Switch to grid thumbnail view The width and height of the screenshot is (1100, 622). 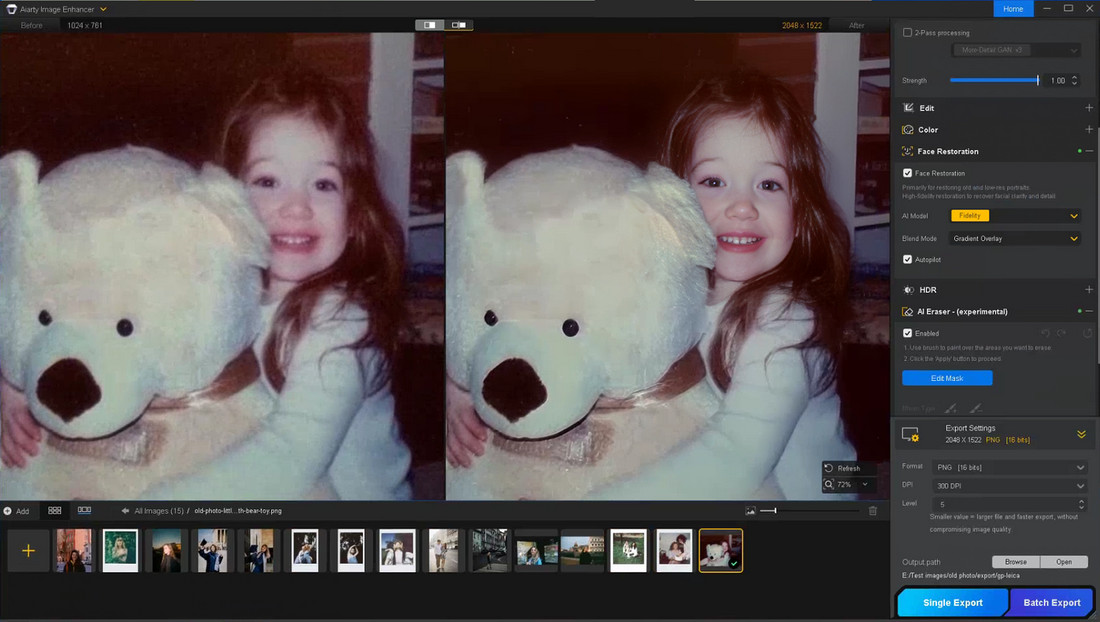(55, 511)
